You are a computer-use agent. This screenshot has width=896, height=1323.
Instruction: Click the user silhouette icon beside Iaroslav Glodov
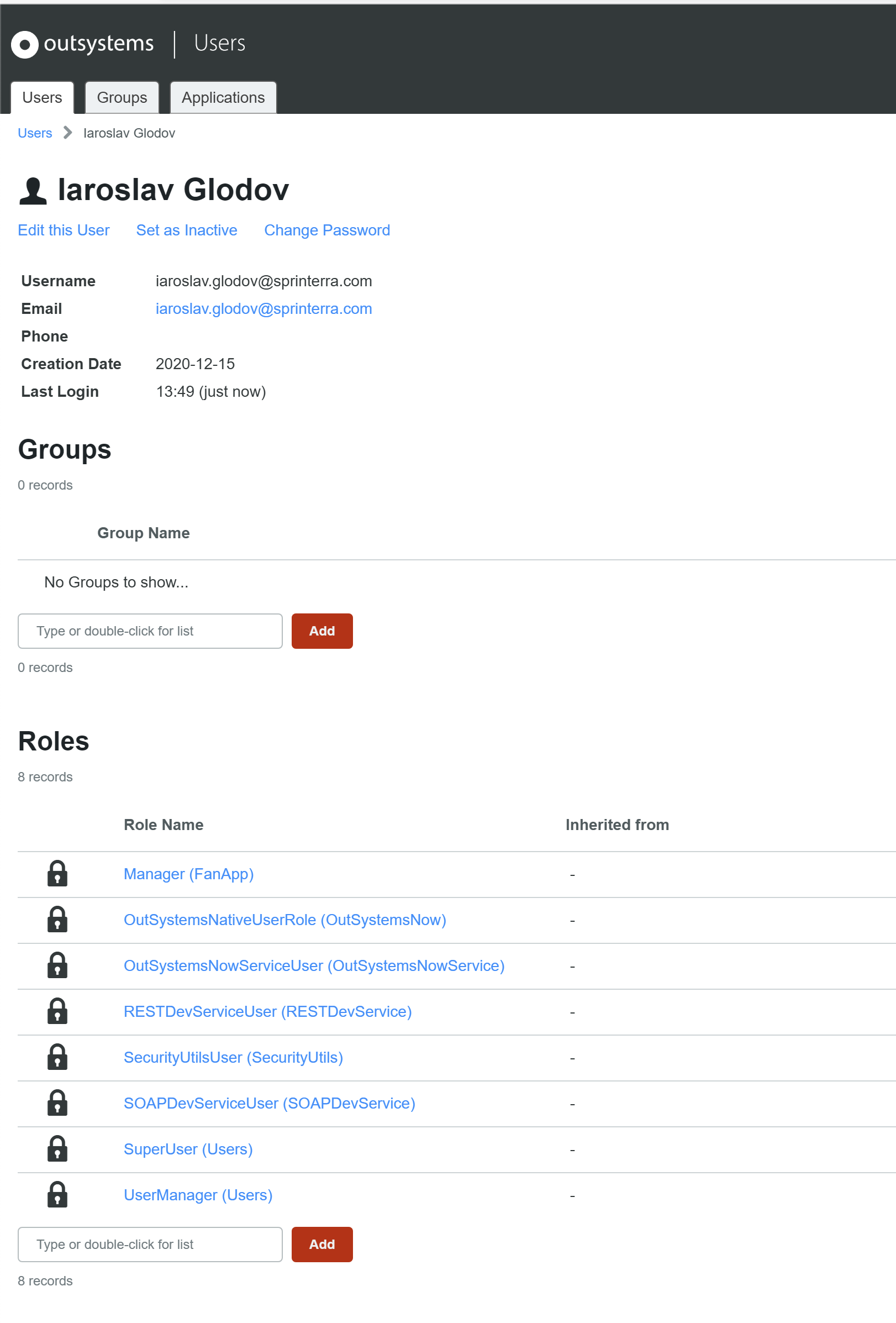pos(33,191)
